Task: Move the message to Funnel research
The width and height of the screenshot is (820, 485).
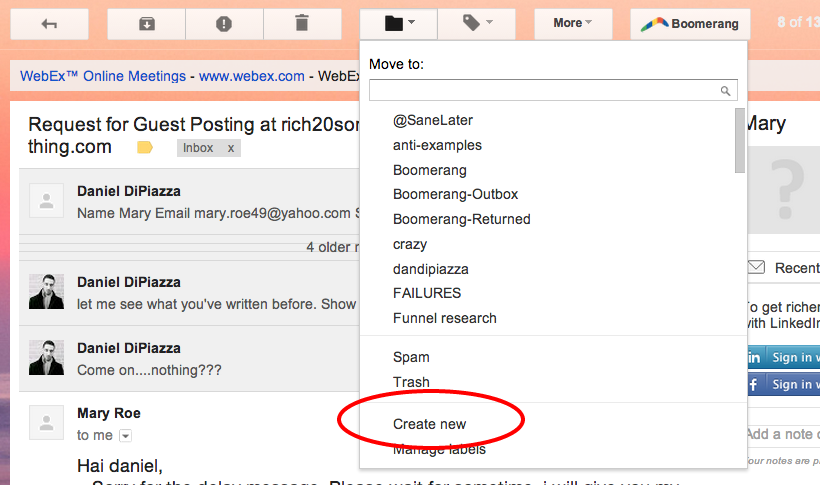Action: pyautogui.click(x=444, y=318)
